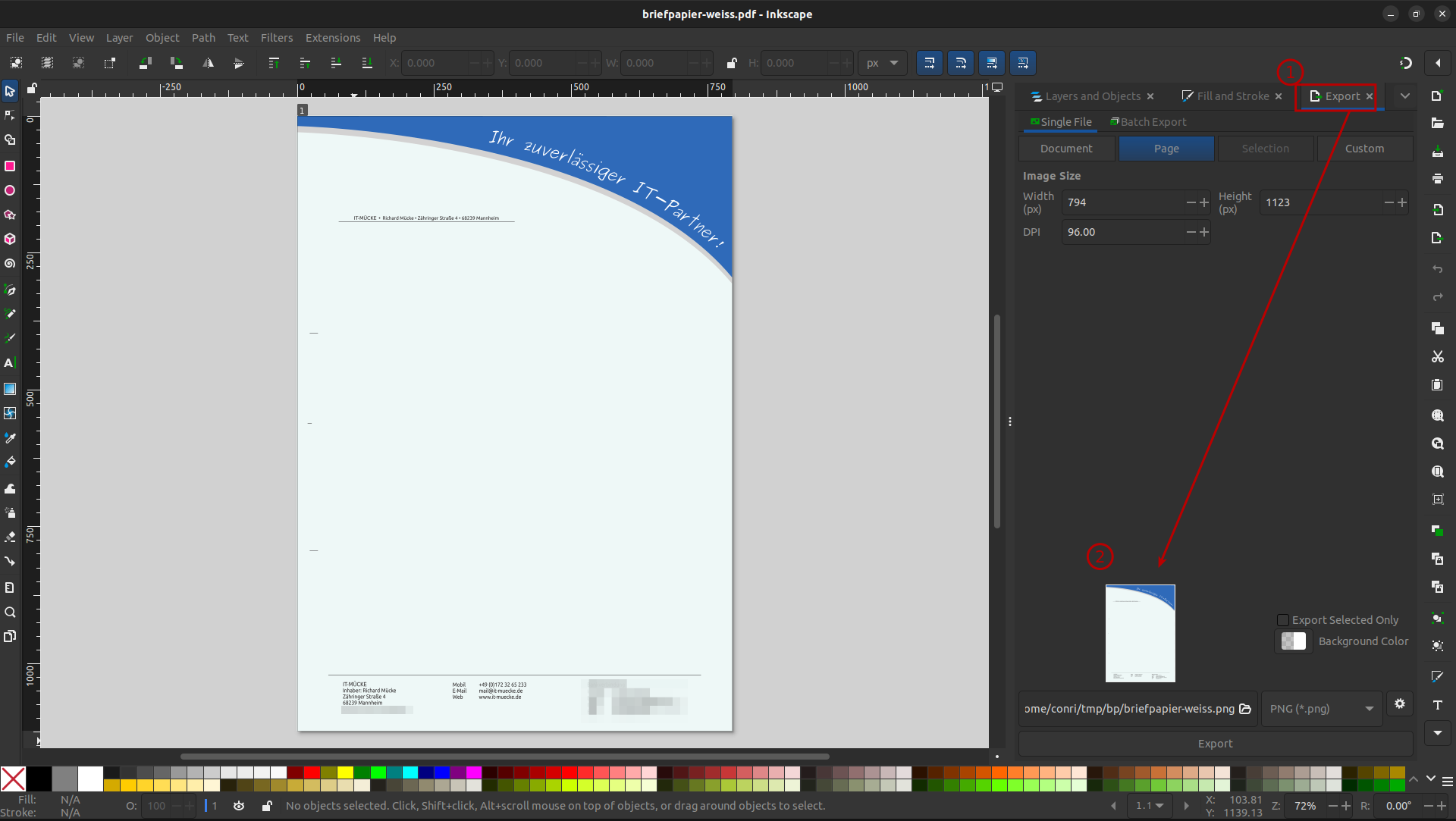1456x821 pixels.
Task: Expand the dock panel chevron menu
Action: pos(1405,96)
